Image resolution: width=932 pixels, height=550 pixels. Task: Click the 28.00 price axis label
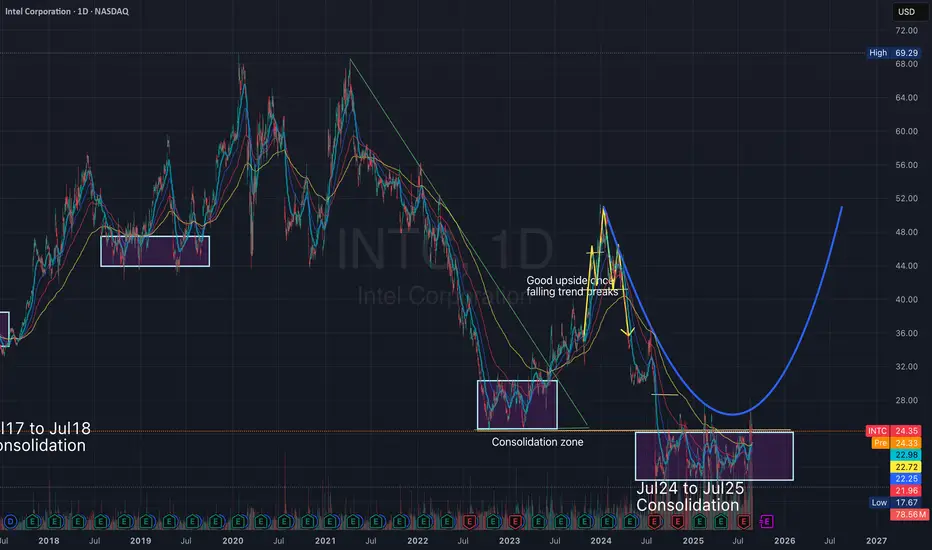(906, 400)
